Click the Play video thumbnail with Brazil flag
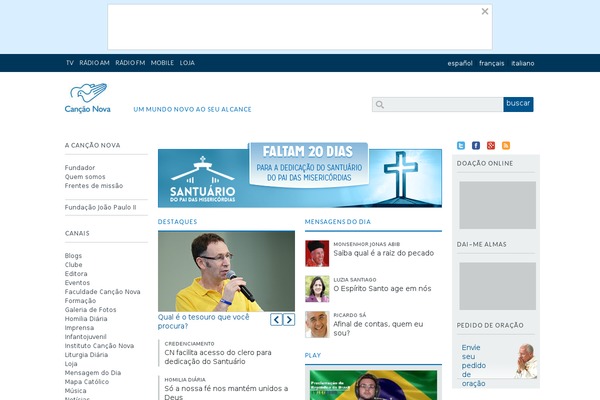The width and height of the screenshot is (600, 400). coord(373,385)
